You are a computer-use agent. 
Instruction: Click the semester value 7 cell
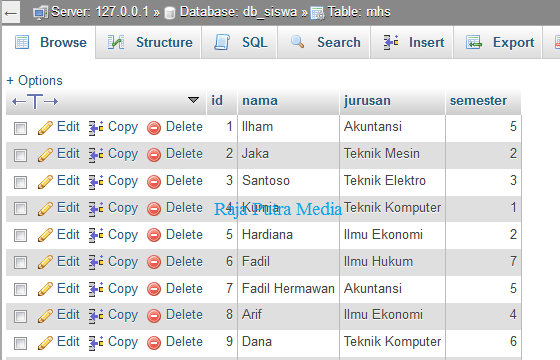[x=483, y=262]
